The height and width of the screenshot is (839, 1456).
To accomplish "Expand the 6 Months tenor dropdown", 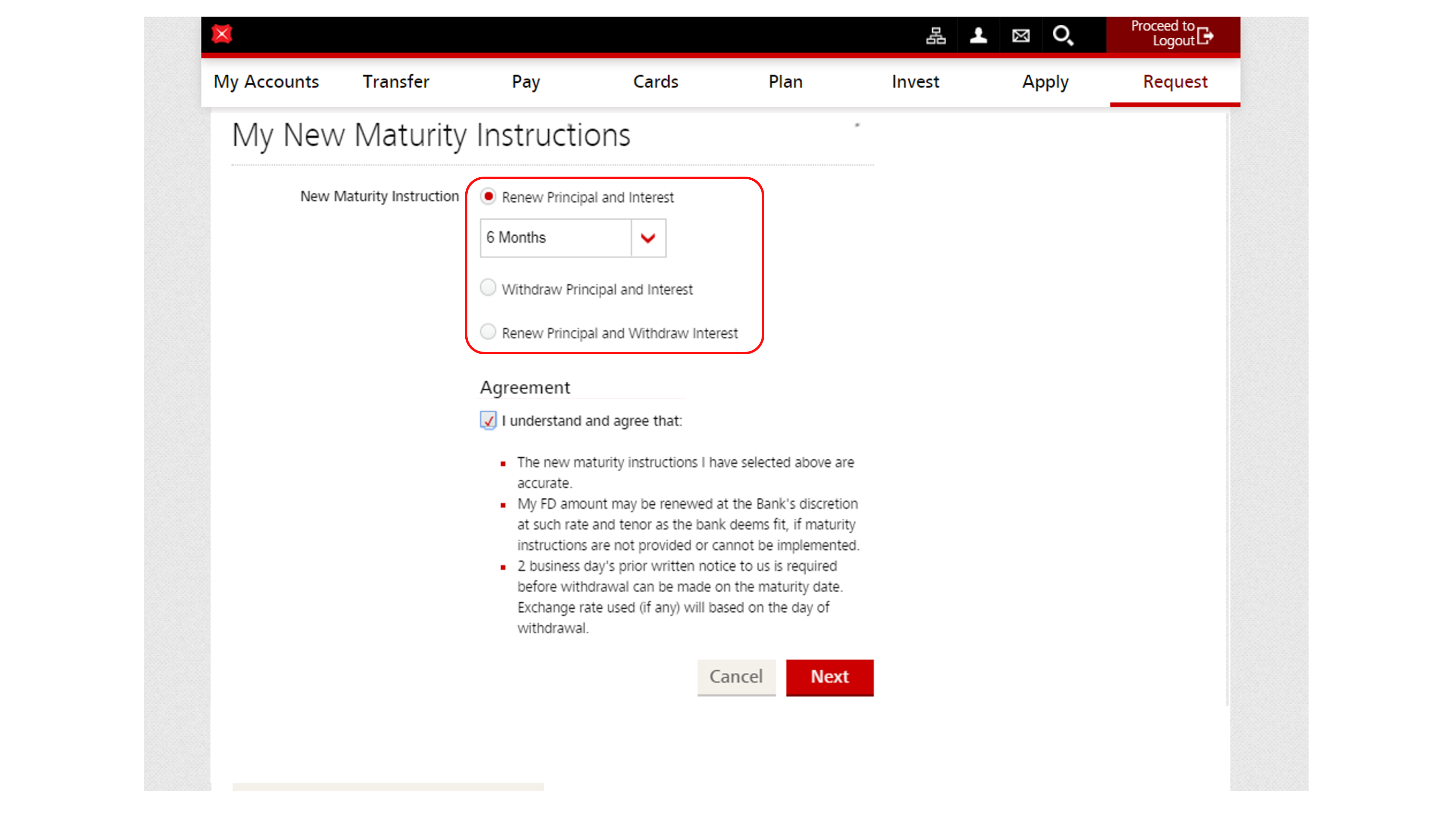I will click(648, 237).
